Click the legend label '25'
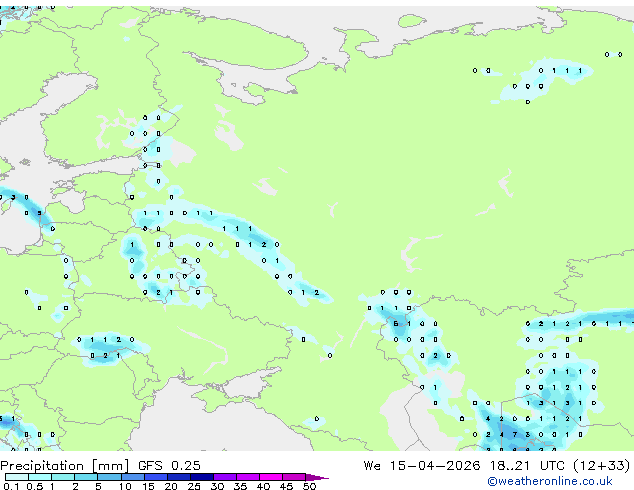This screenshot has height=490, width=634. click(x=194, y=486)
